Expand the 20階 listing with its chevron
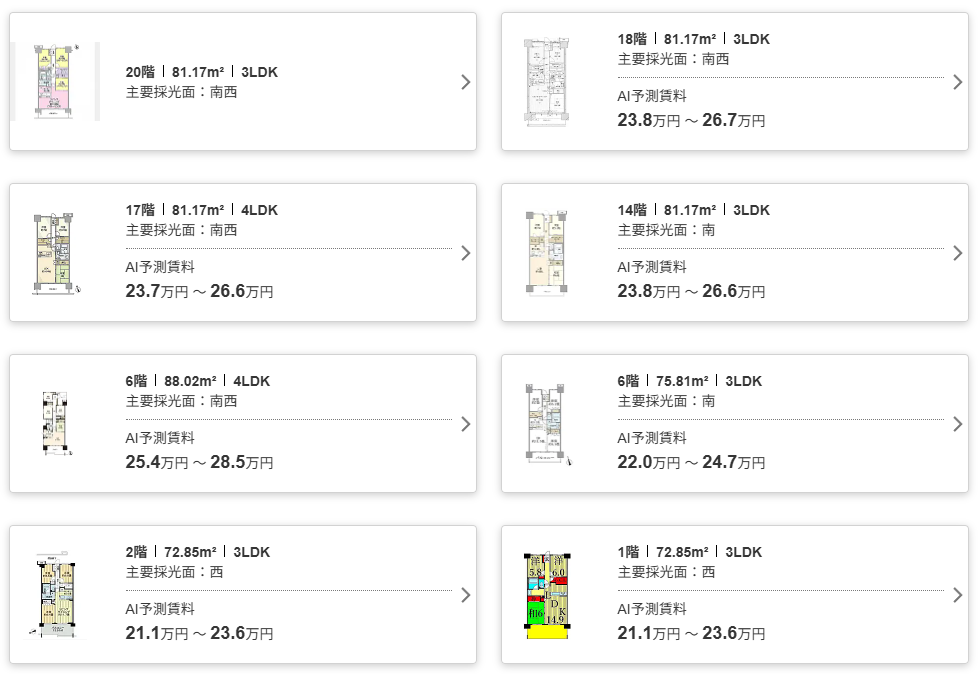 (465, 82)
